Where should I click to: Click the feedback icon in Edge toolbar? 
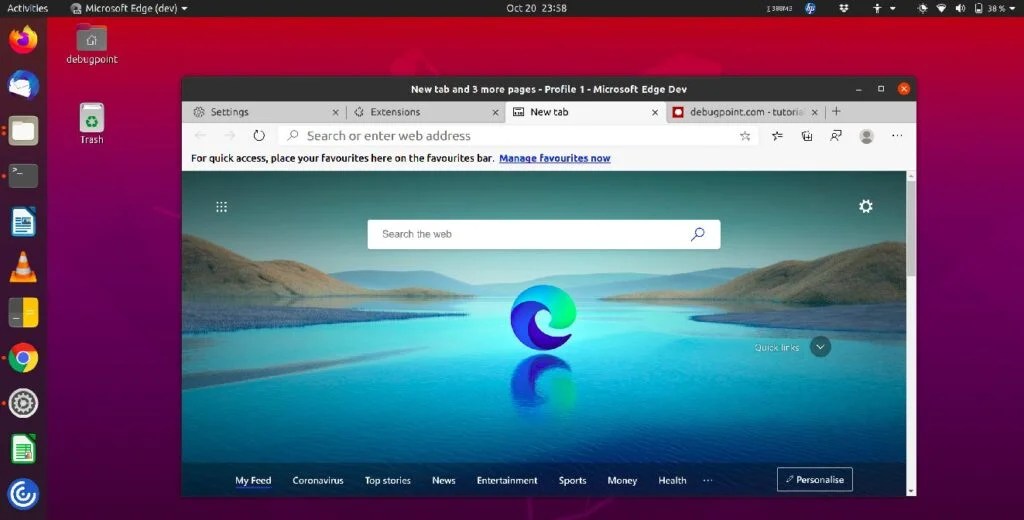836,136
